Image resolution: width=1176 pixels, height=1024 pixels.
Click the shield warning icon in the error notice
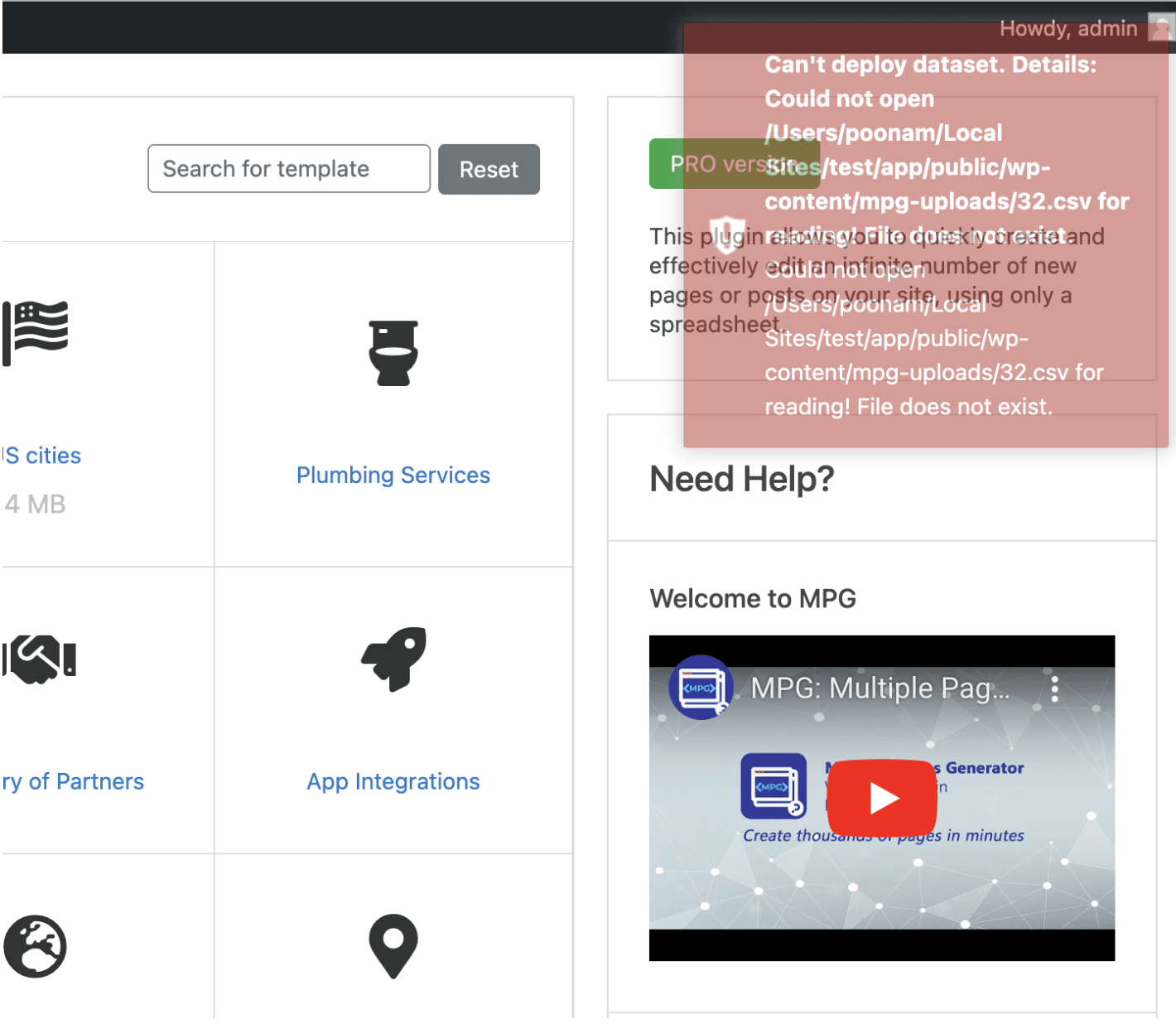(726, 234)
